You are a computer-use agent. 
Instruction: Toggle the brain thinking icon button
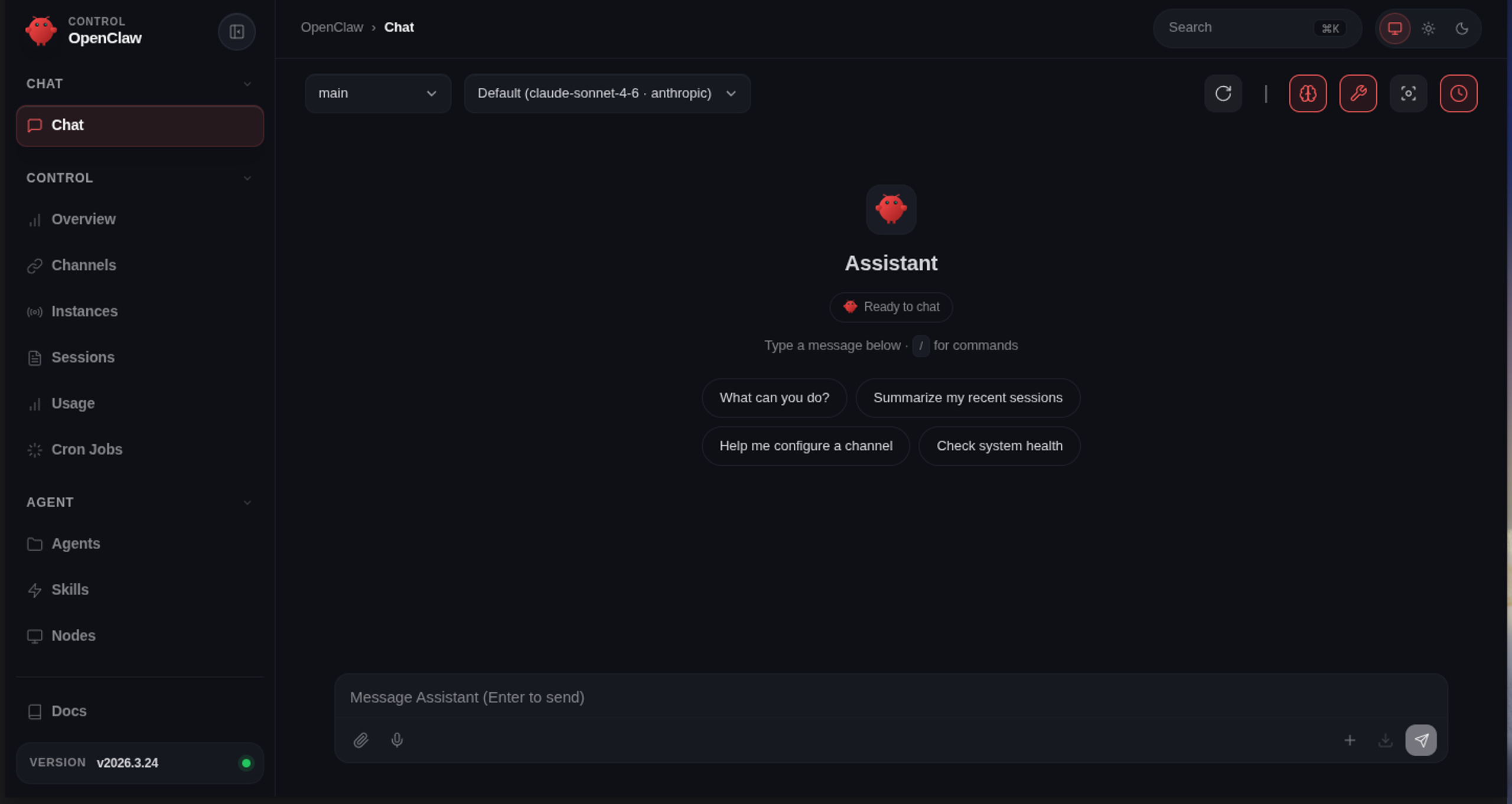click(x=1308, y=93)
